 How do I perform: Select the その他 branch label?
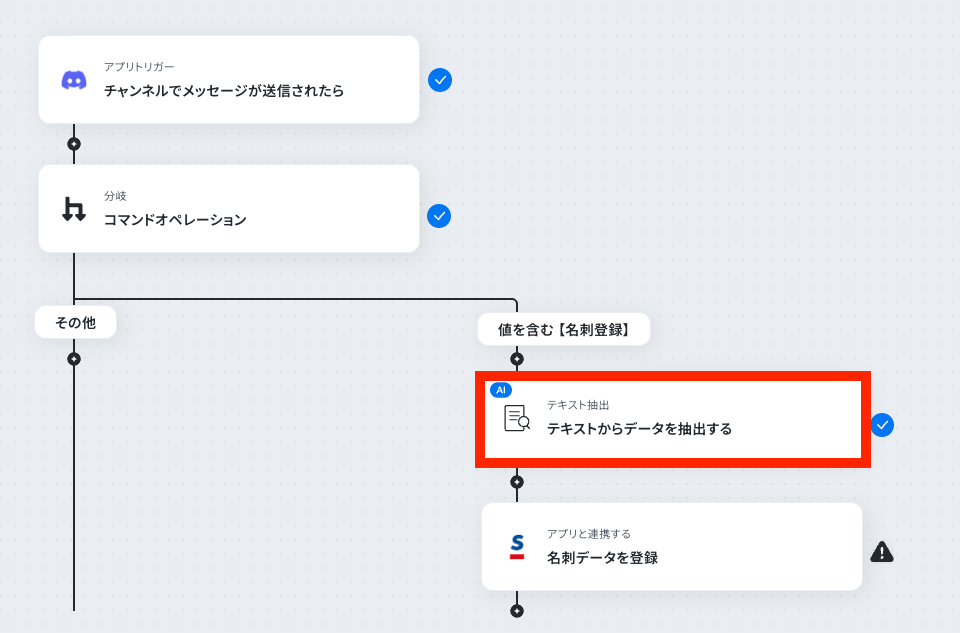(x=75, y=322)
